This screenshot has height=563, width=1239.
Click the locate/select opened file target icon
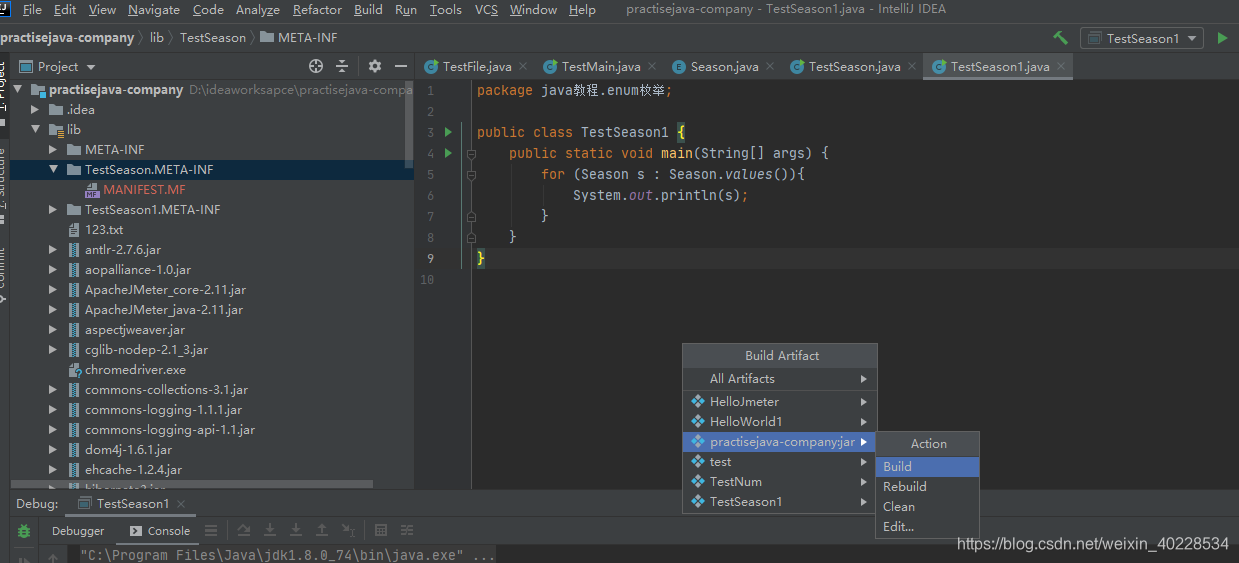click(x=316, y=66)
